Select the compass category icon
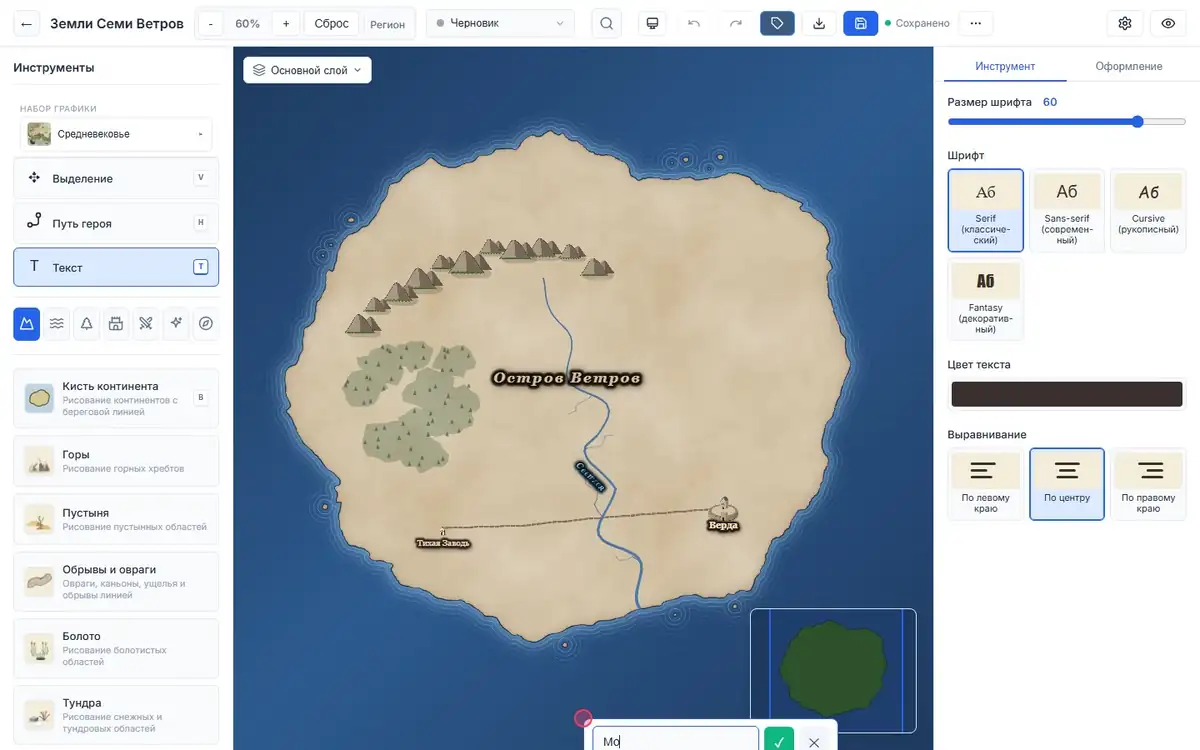Image resolution: width=1200 pixels, height=750 pixels. tap(206, 323)
